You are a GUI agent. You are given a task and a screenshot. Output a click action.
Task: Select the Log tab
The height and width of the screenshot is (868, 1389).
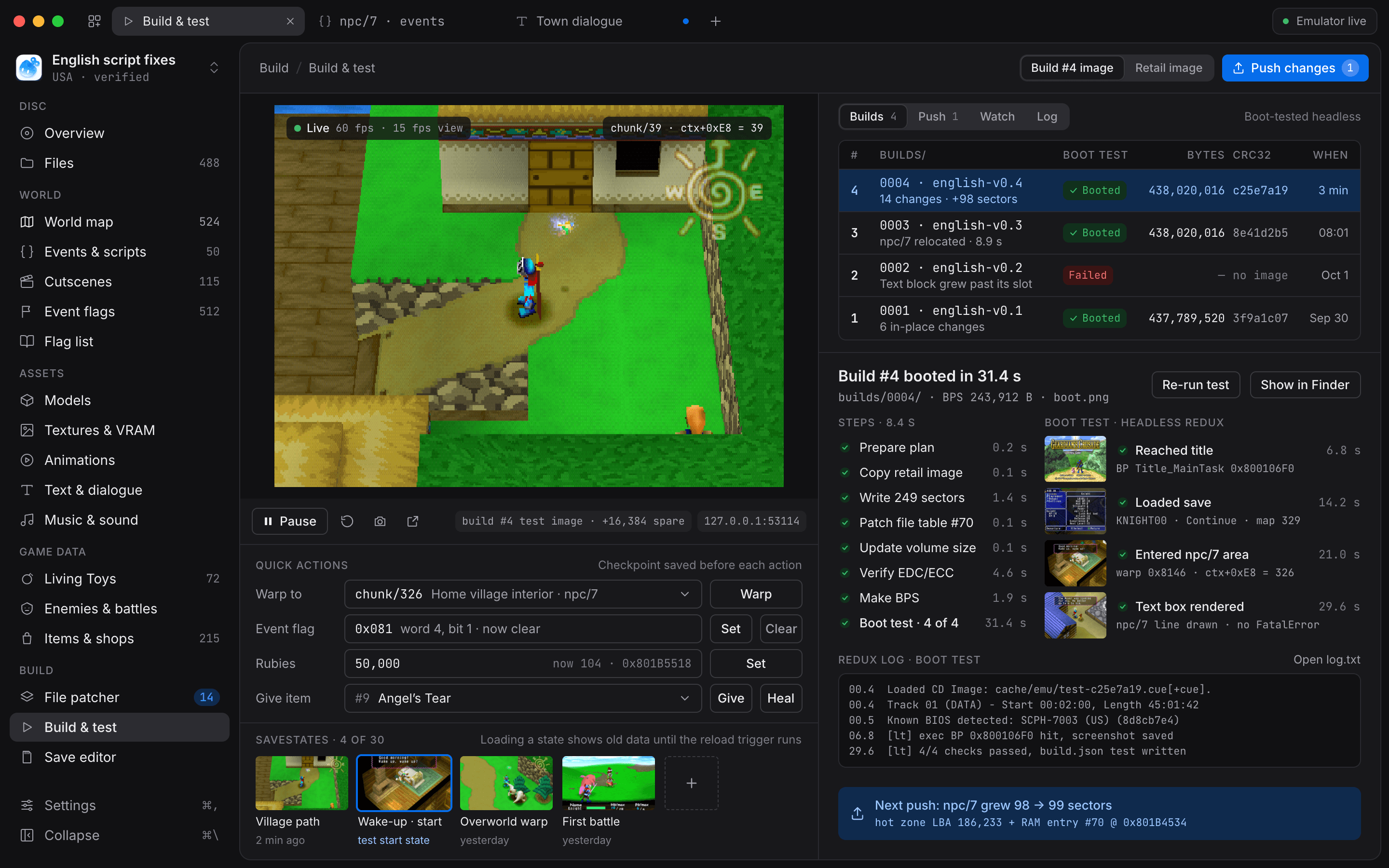pos(1047,117)
